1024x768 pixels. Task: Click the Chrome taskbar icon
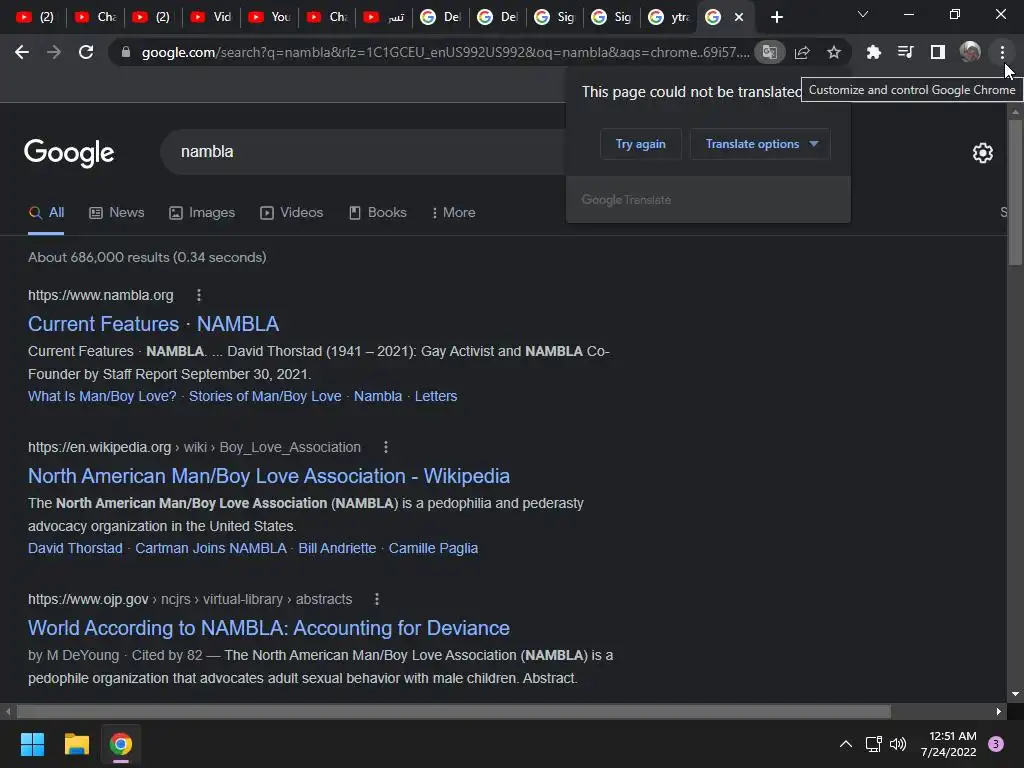pos(120,744)
